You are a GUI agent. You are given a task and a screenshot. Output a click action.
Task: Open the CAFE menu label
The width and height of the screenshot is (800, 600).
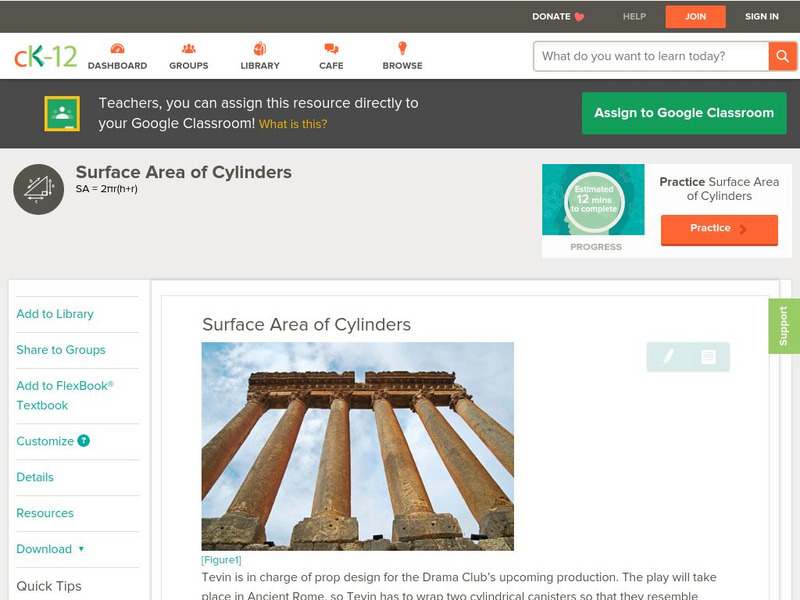tap(331, 66)
